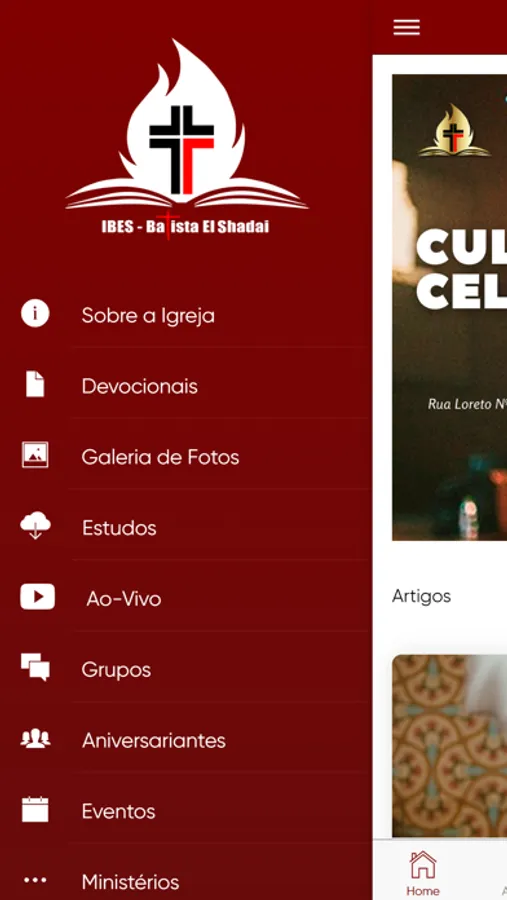Image resolution: width=507 pixels, height=900 pixels.
Task: Go to the Estudos section
Action: (x=185, y=527)
